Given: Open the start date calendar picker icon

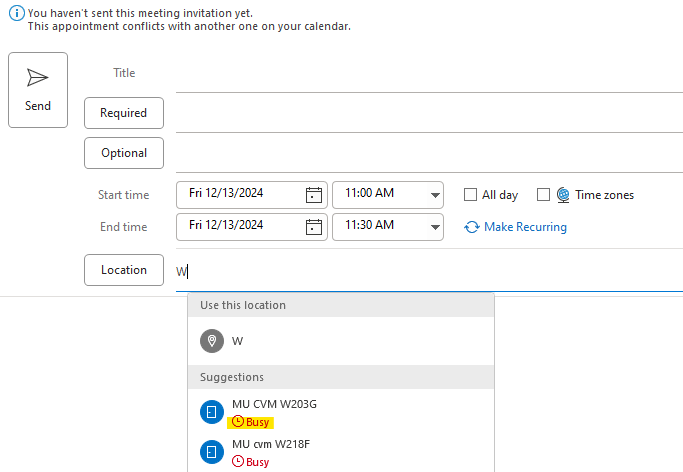Looking at the screenshot, I should [314, 195].
